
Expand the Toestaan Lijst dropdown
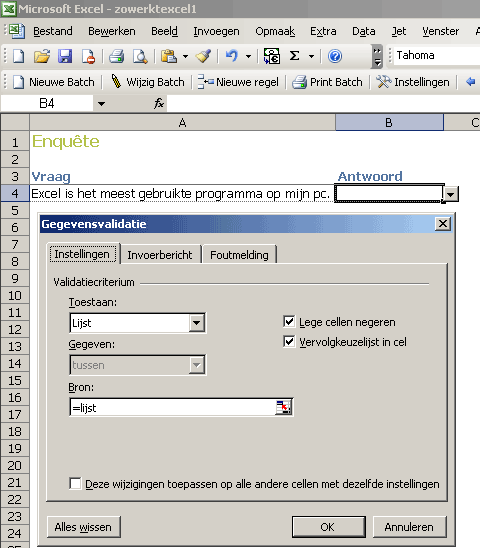(196, 323)
